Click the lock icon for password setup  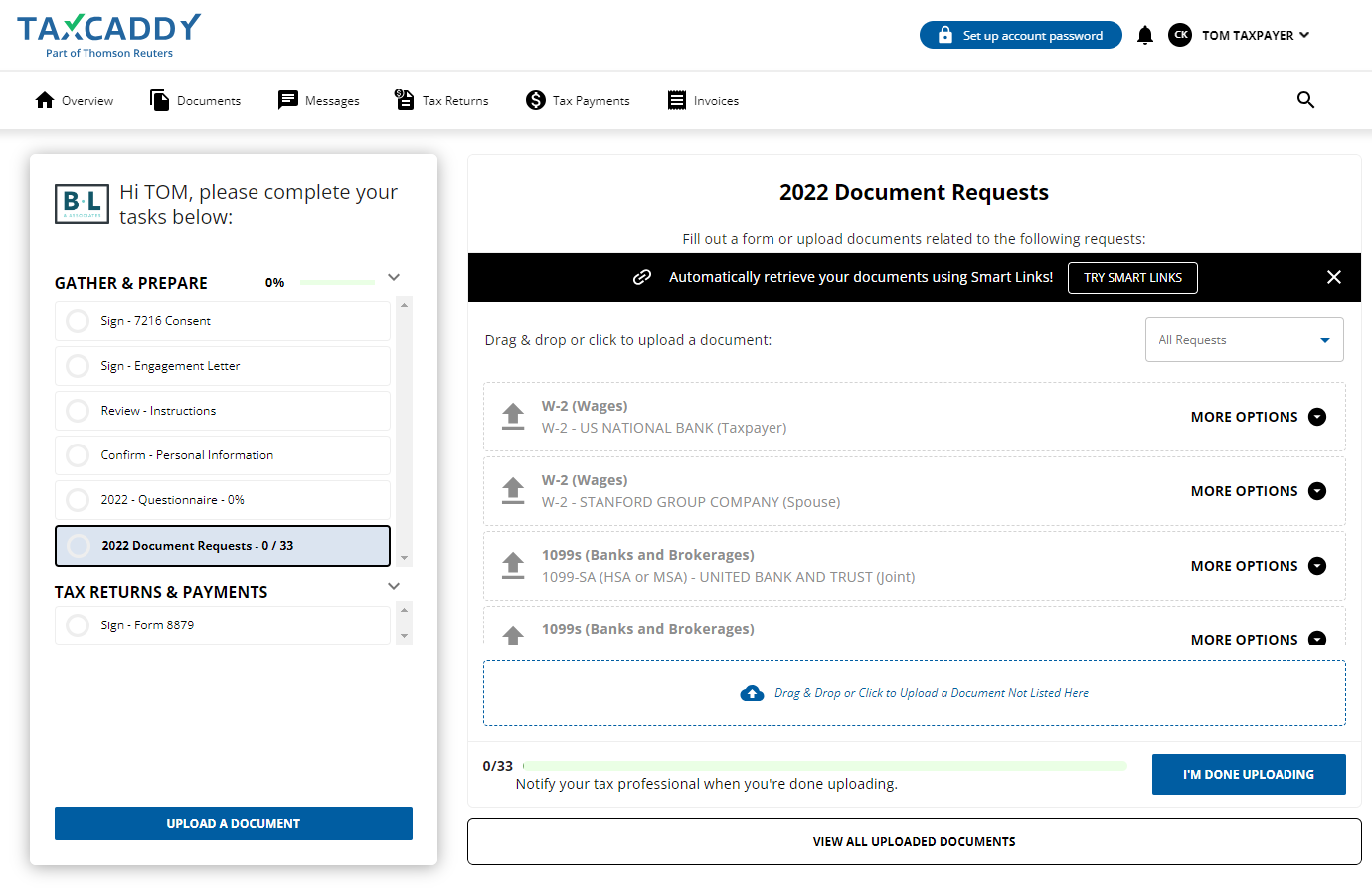[x=945, y=35]
